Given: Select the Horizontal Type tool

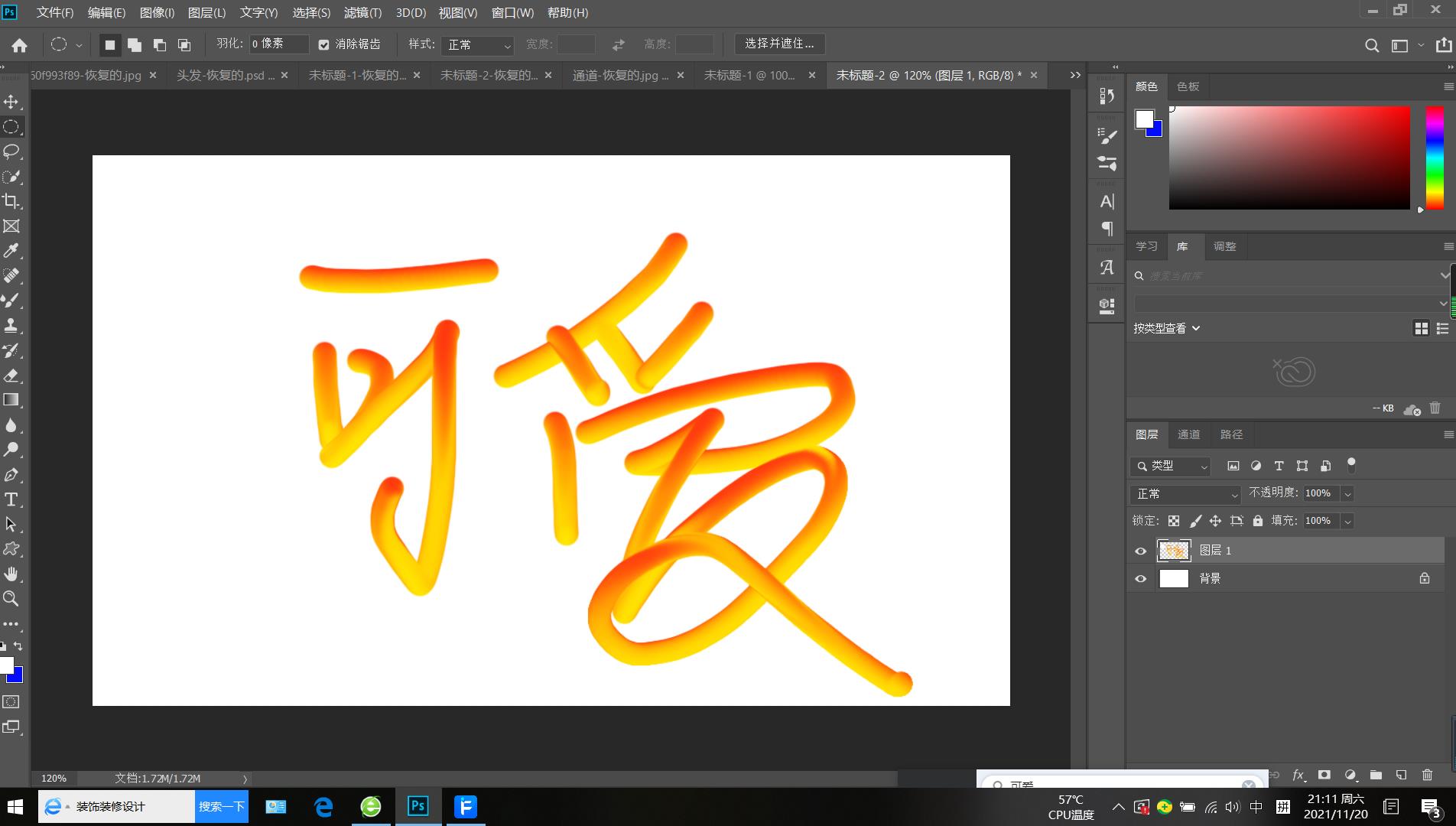Looking at the screenshot, I should (11, 499).
